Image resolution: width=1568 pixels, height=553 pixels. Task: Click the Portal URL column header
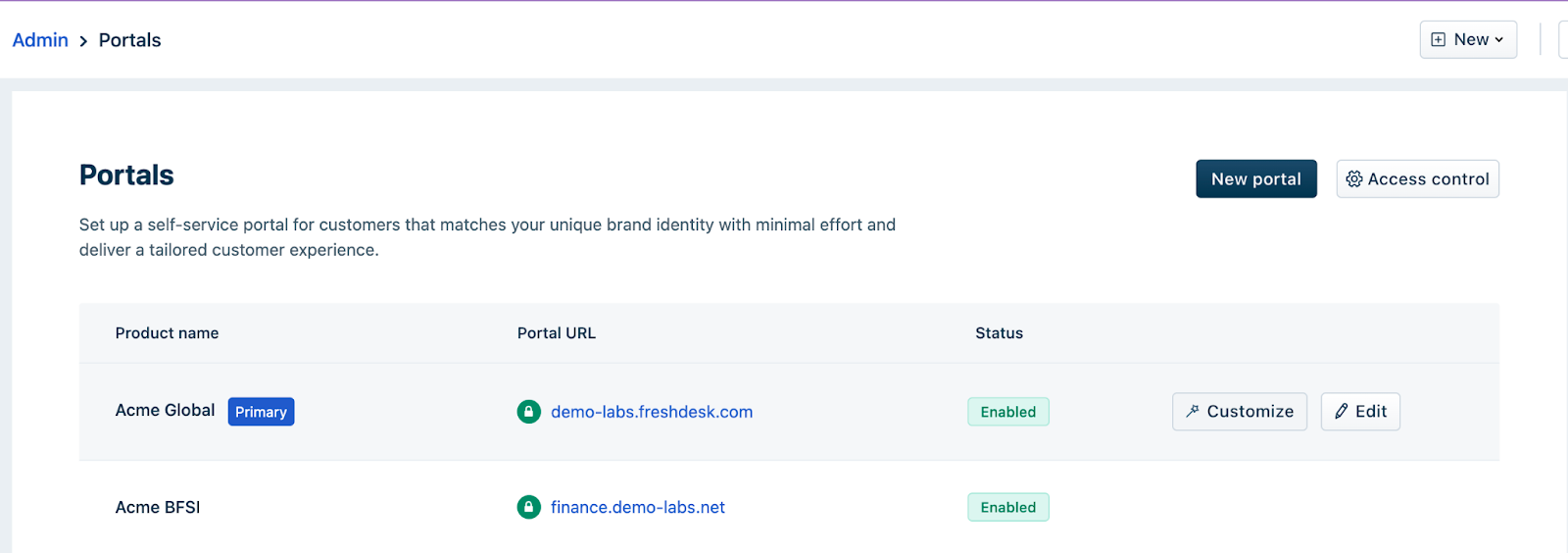pos(556,333)
